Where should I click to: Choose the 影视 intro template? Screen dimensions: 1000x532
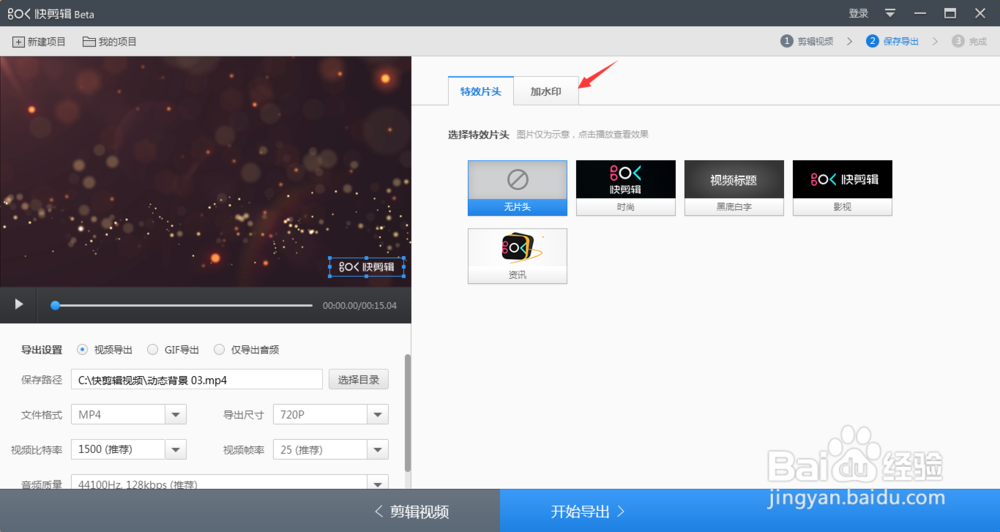(842, 188)
